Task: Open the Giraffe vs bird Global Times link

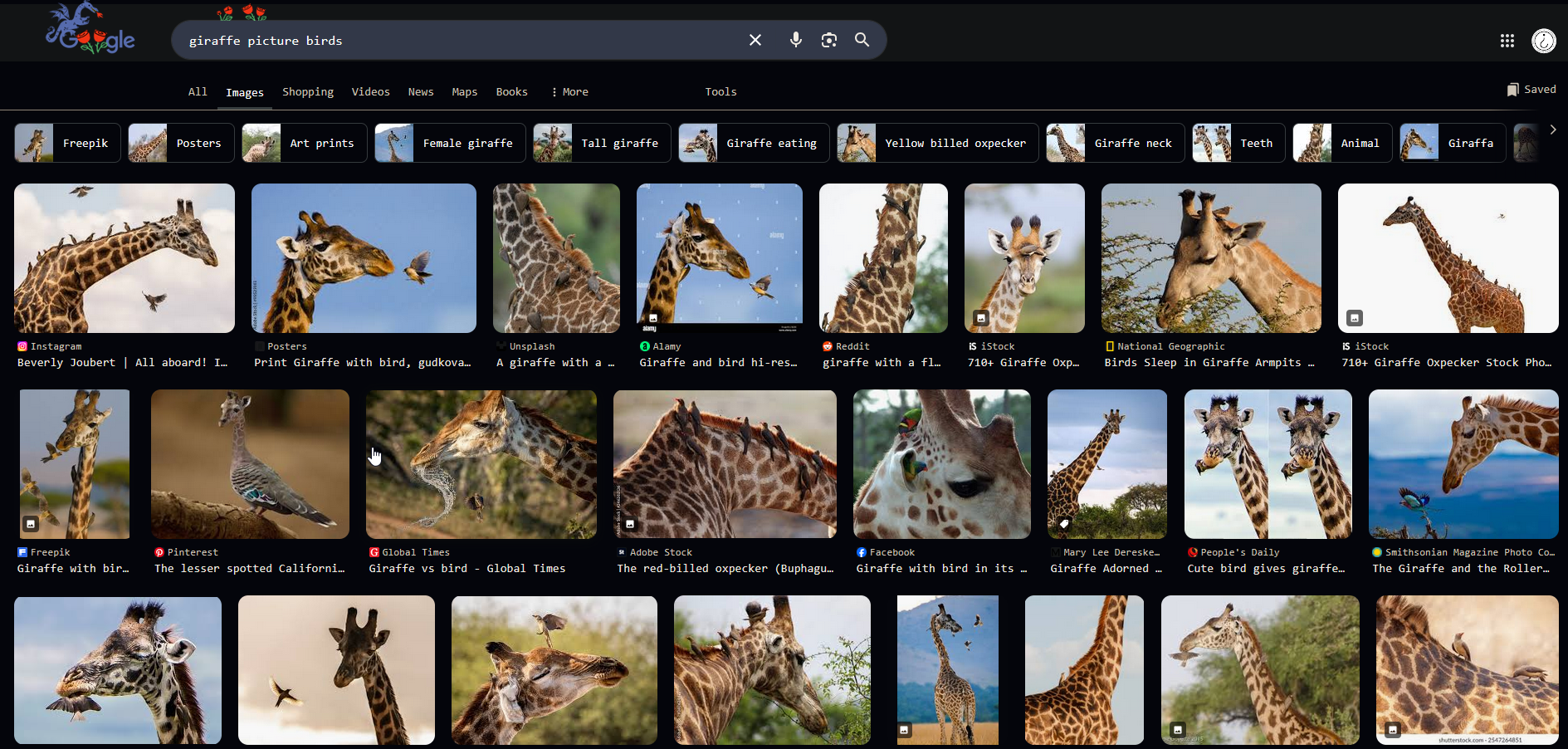Action: pyautogui.click(x=466, y=569)
